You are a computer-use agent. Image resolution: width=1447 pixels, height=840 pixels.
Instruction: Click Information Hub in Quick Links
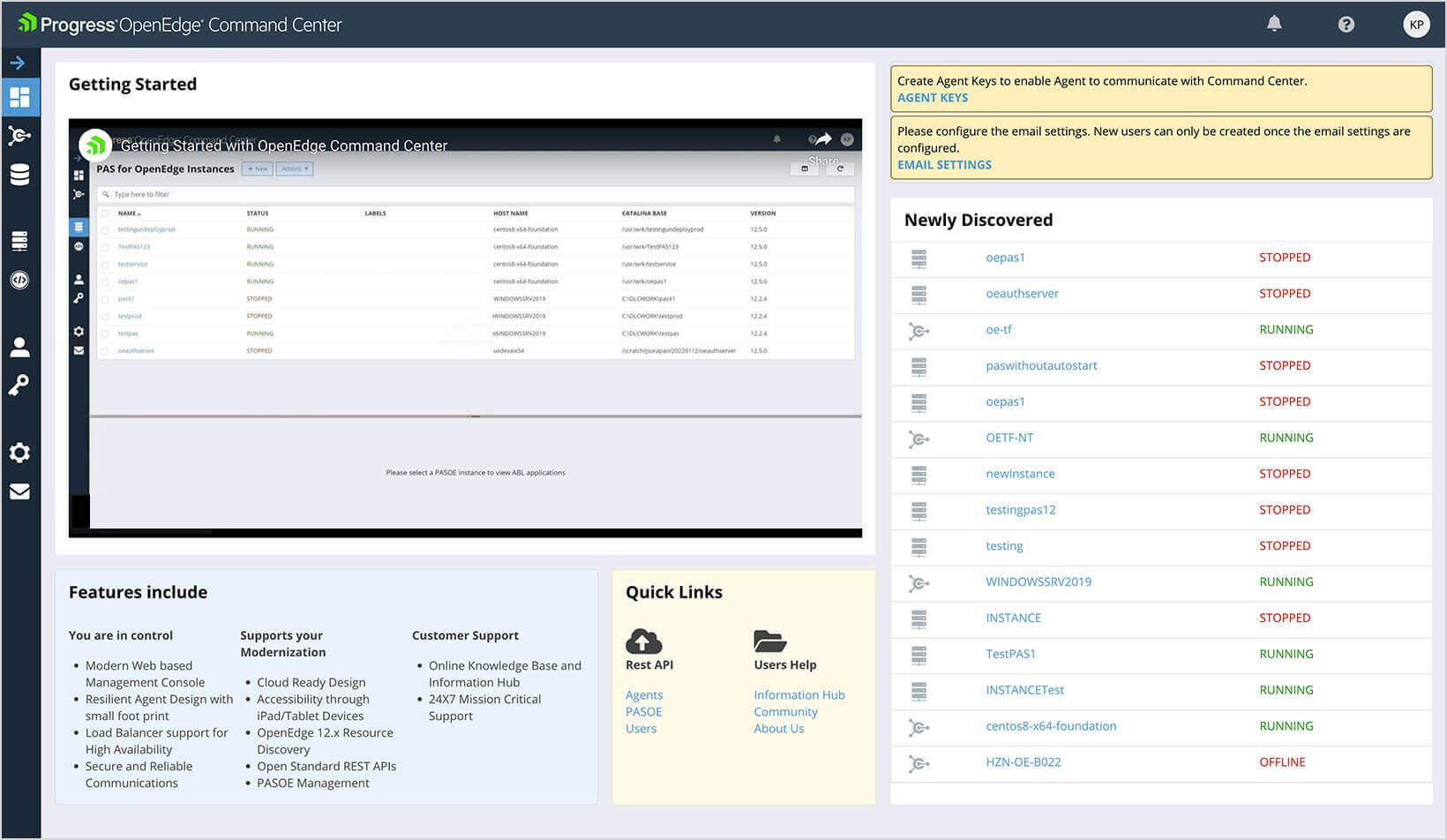tap(798, 695)
